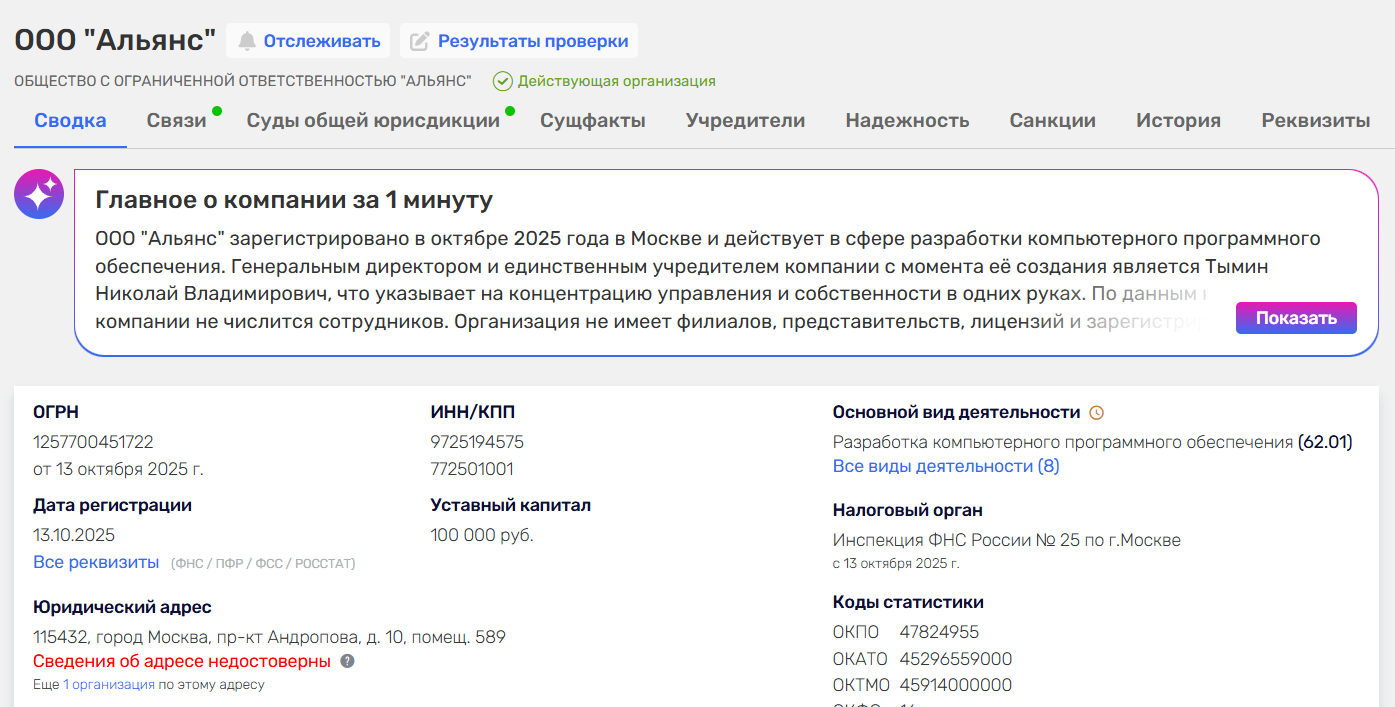
Task: Open the Реквизиты tab
Action: [1315, 121]
